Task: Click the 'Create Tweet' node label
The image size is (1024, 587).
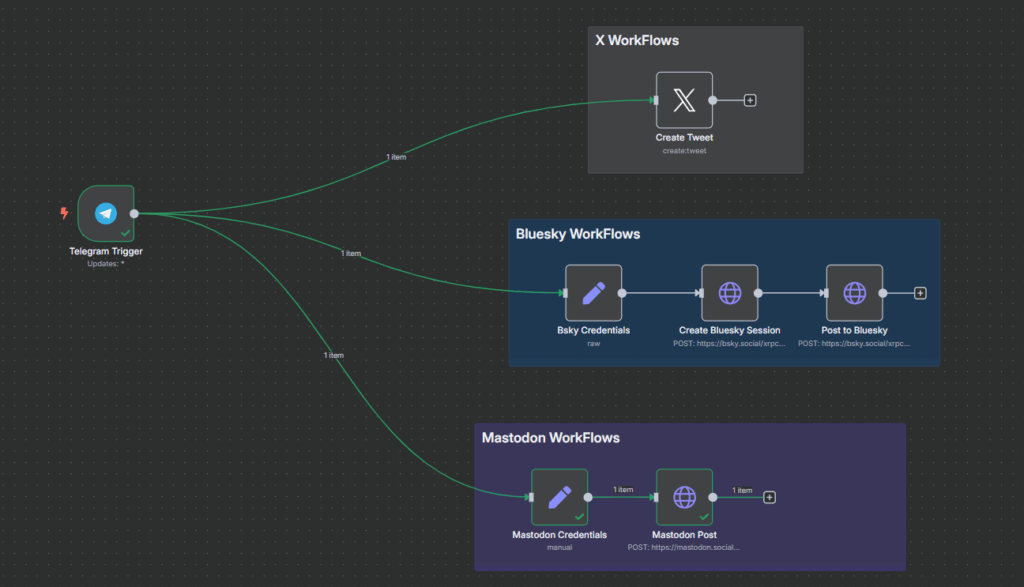Action: 684,138
